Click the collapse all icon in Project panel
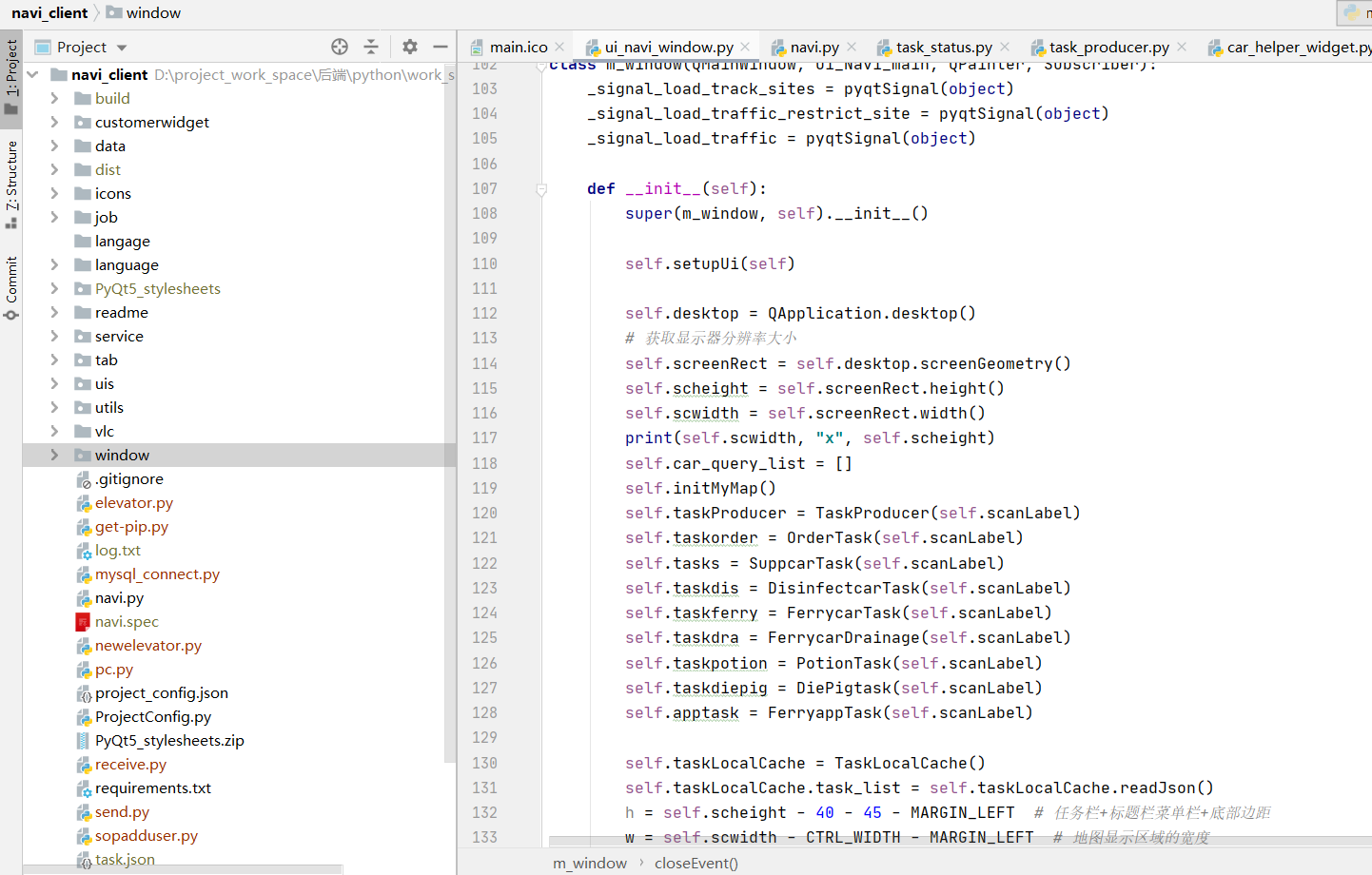The height and width of the screenshot is (875, 1372). [x=371, y=47]
